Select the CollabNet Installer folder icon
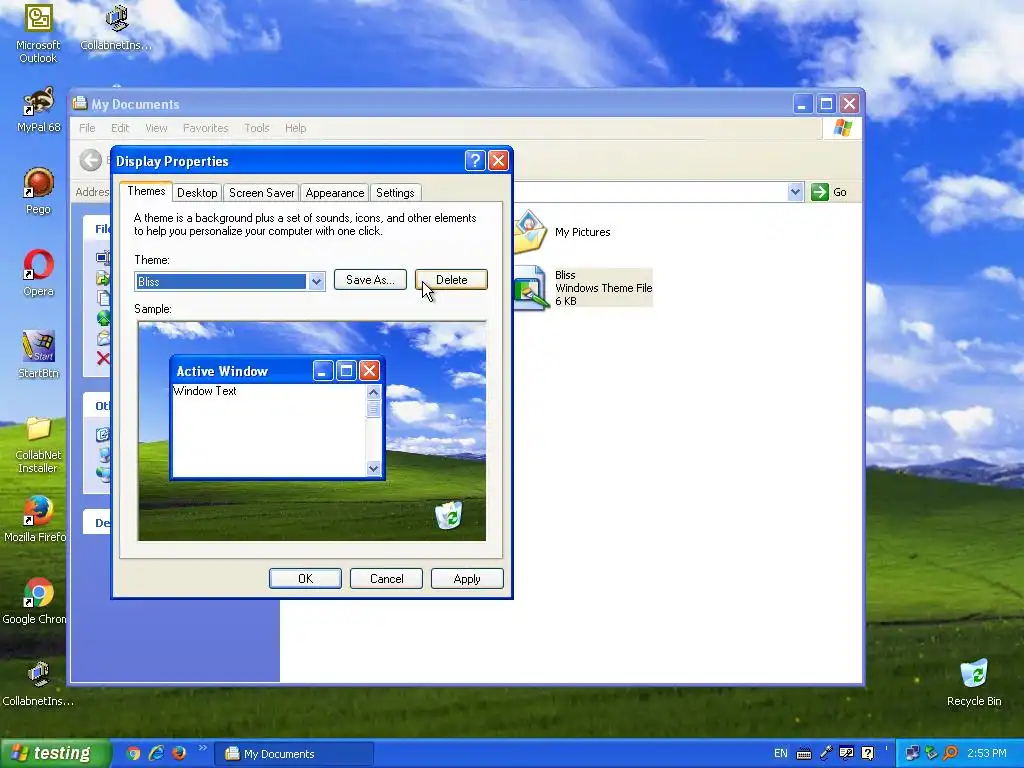Image resolution: width=1024 pixels, height=768 pixels. [38, 444]
